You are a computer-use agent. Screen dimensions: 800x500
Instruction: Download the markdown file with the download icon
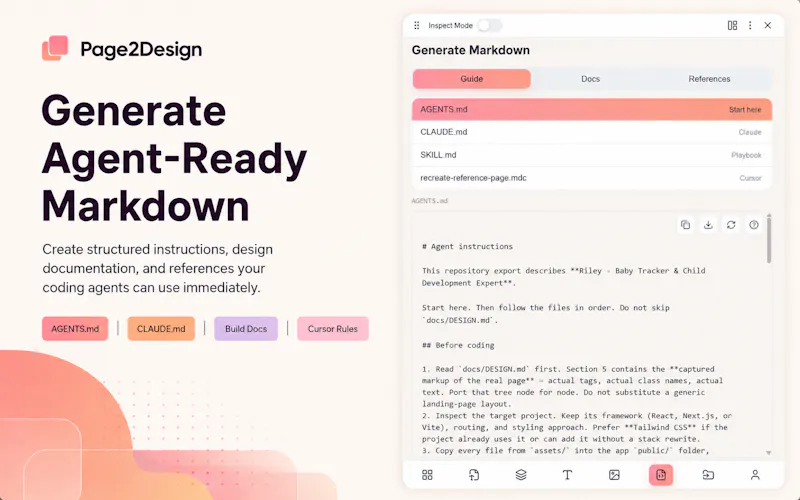tap(708, 225)
